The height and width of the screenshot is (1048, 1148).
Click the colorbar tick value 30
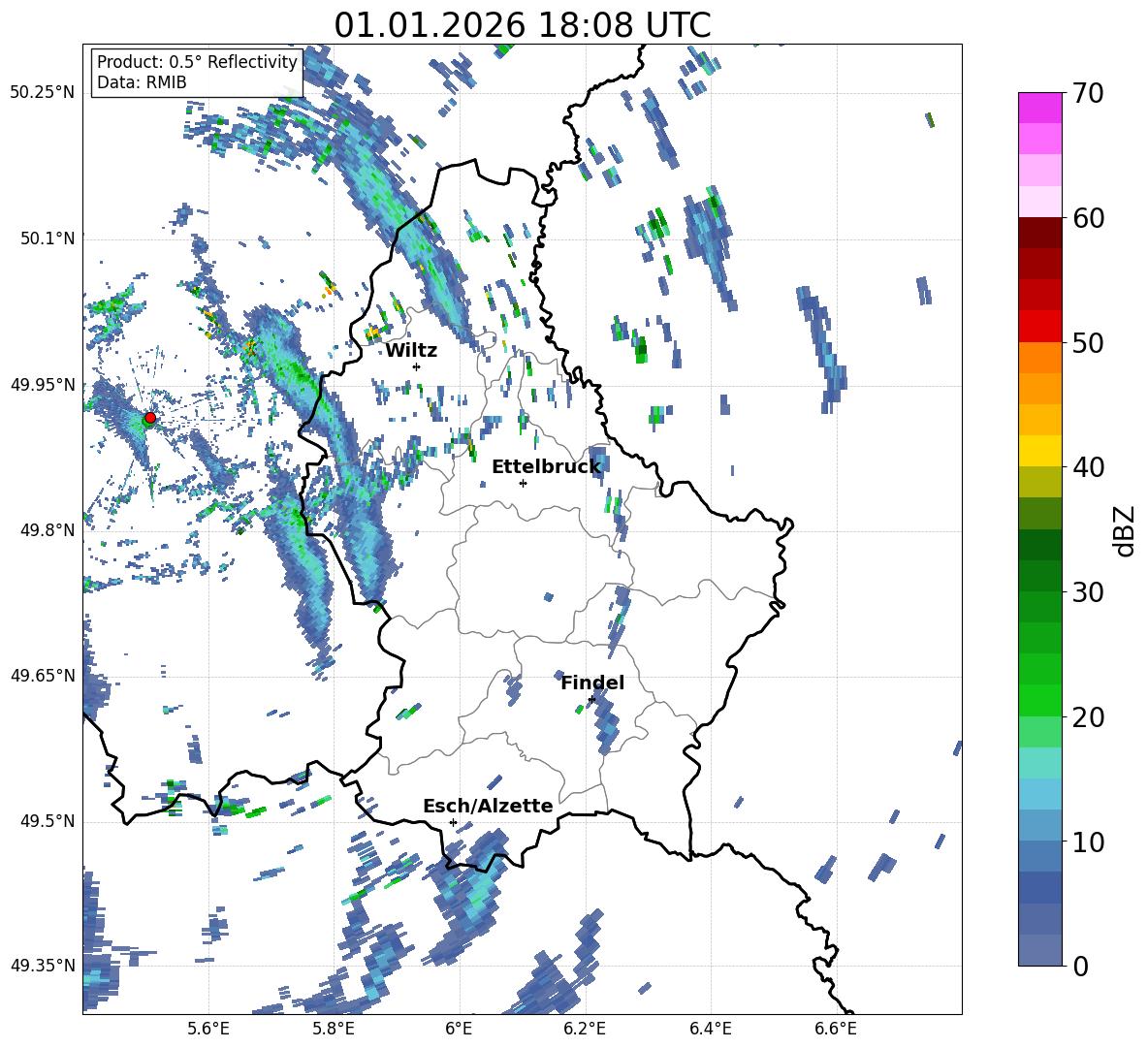click(x=1088, y=592)
